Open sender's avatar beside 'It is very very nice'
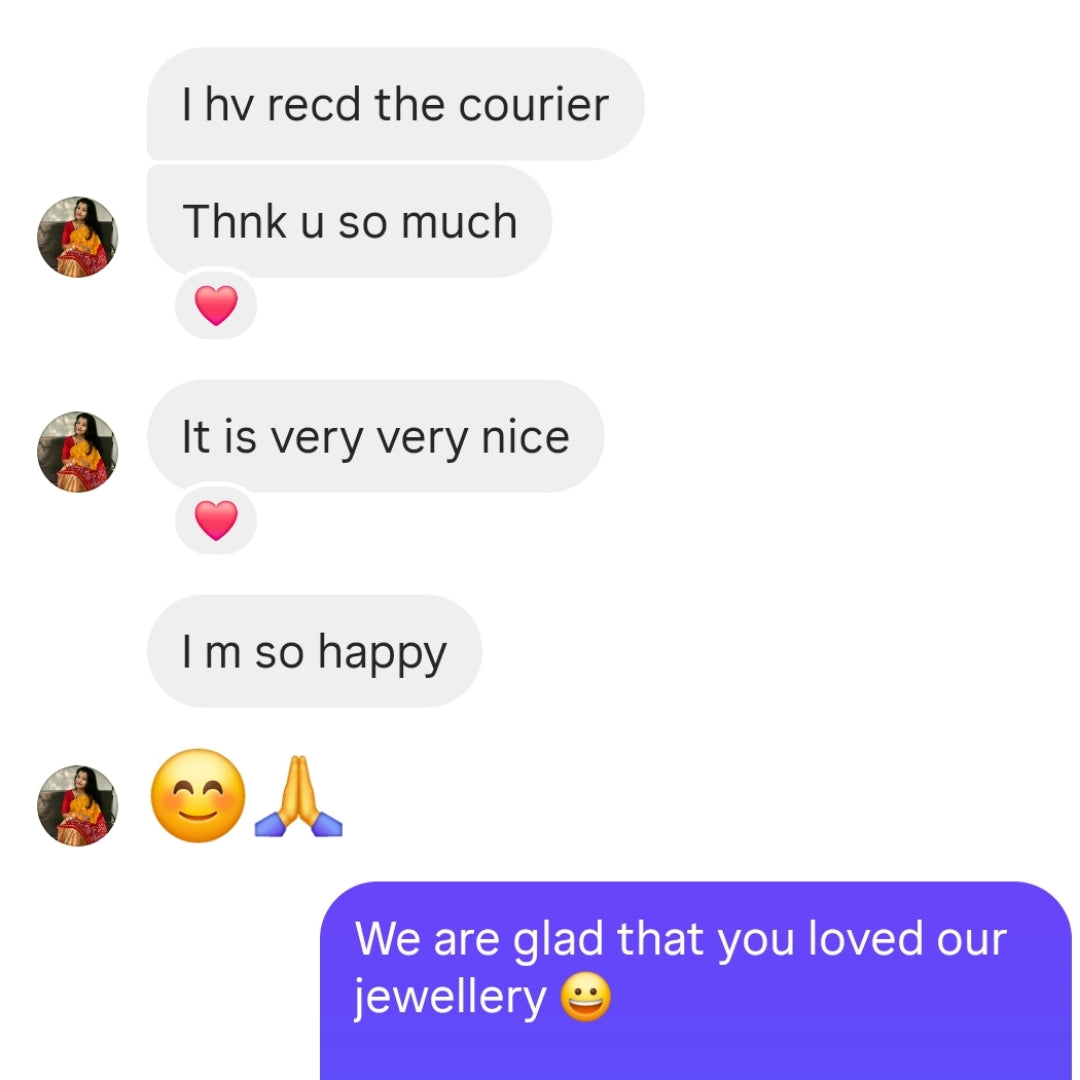 point(77,452)
